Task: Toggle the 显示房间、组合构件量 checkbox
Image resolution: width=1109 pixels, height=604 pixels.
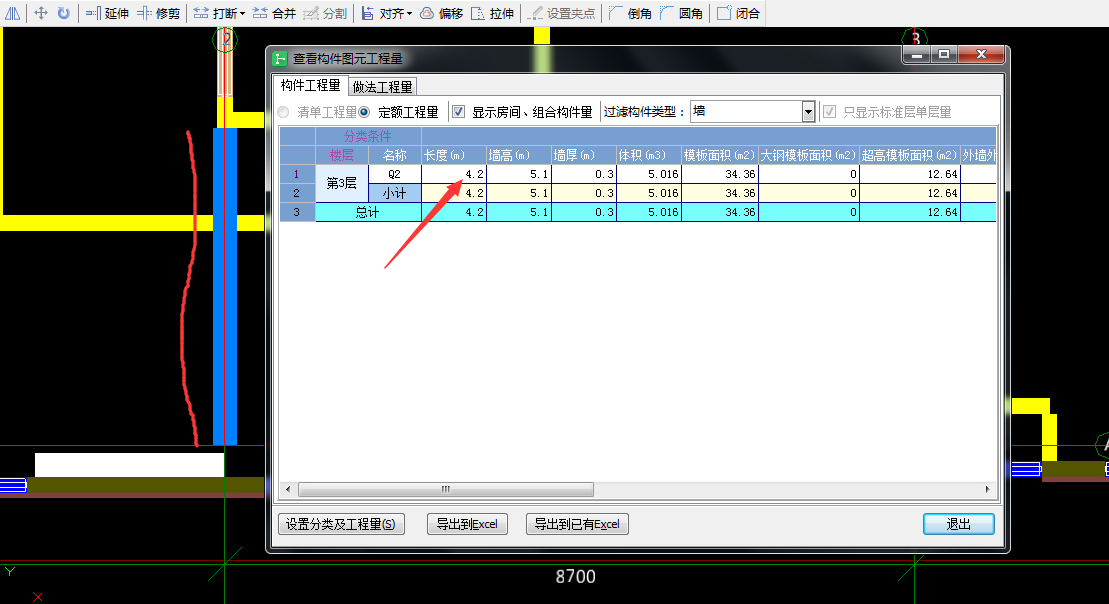Action: click(459, 112)
